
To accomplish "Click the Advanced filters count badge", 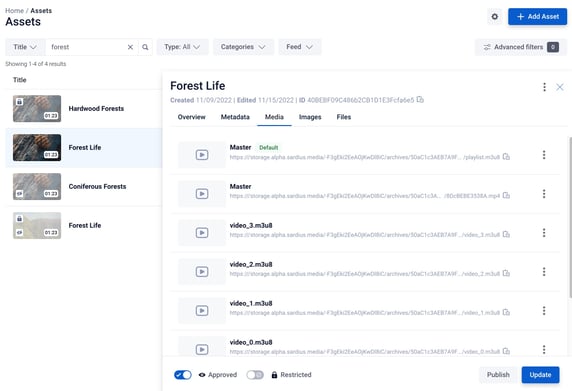I will (553, 47).
